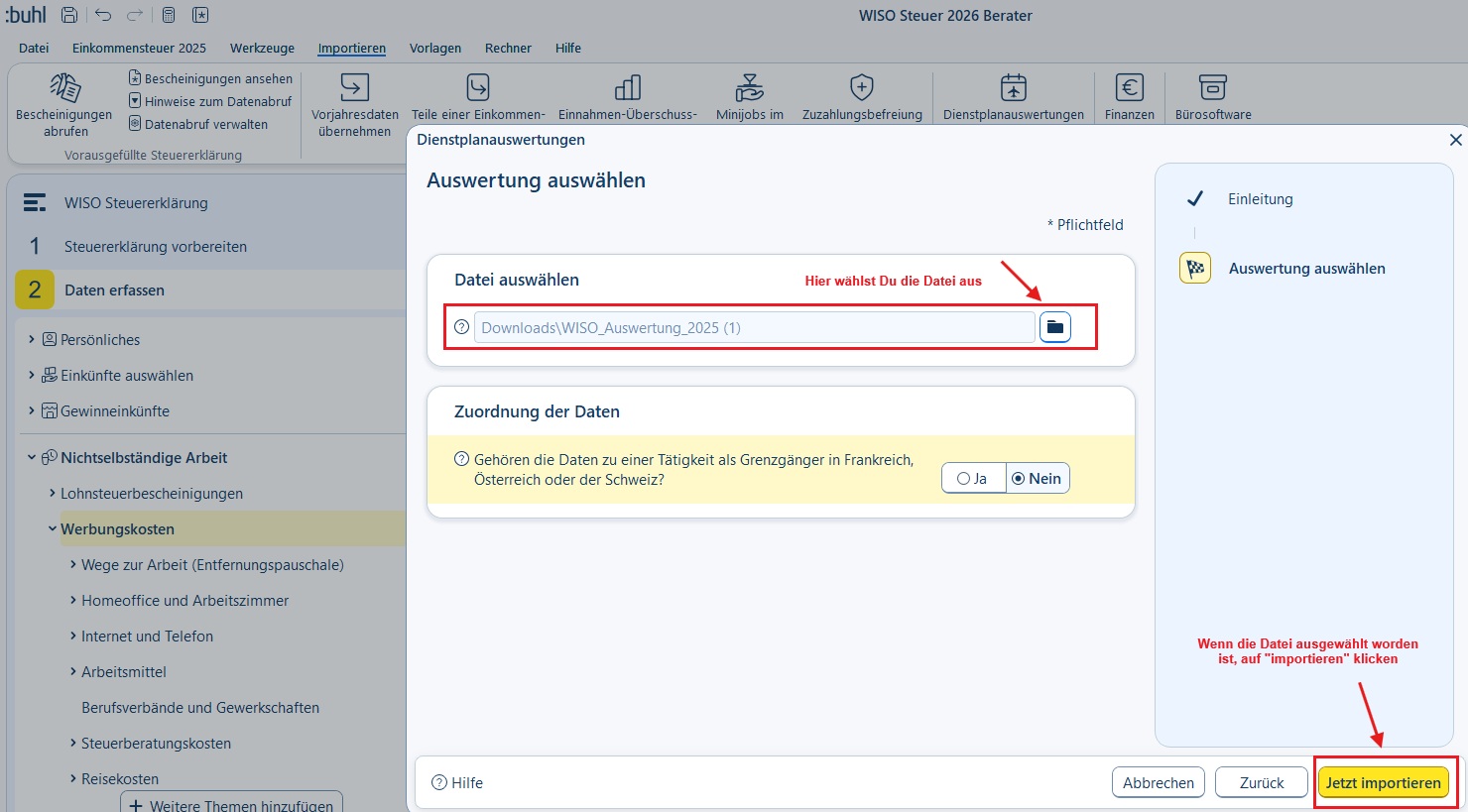Click help icon beside the Grenzgänger question
Viewport: 1468px width, 812px height.
(x=461, y=459)
